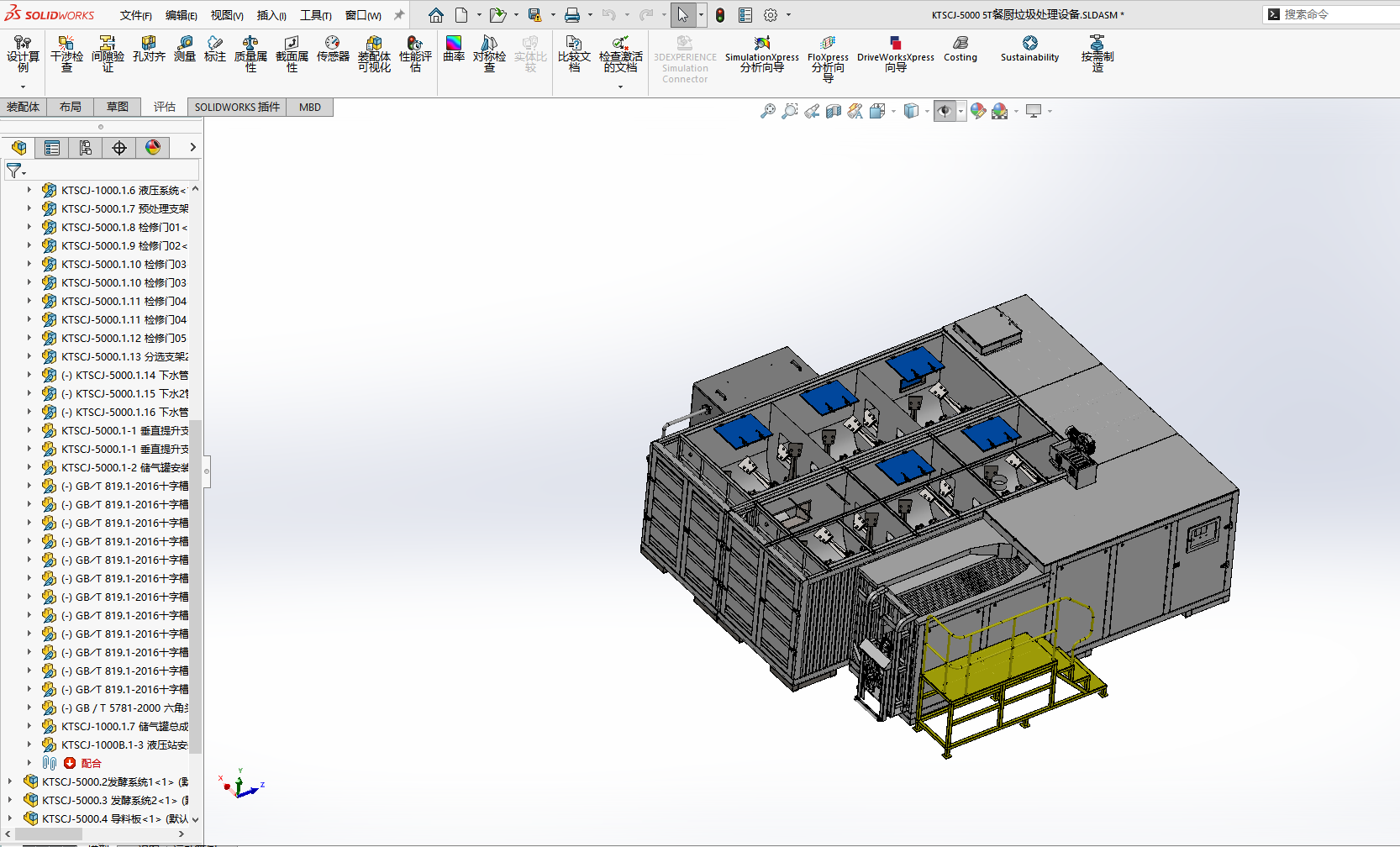Pin the menu bar with pushpin
Viewport: 1400px width, 847px height.
click(x=399, y=15)
